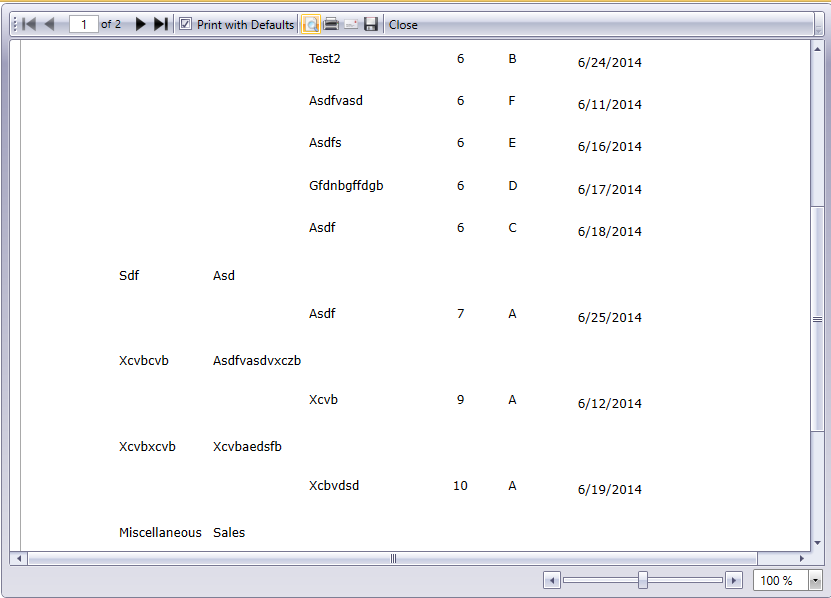Click the 'Sales' label
The image size is (831, 598).
[229, 532]
